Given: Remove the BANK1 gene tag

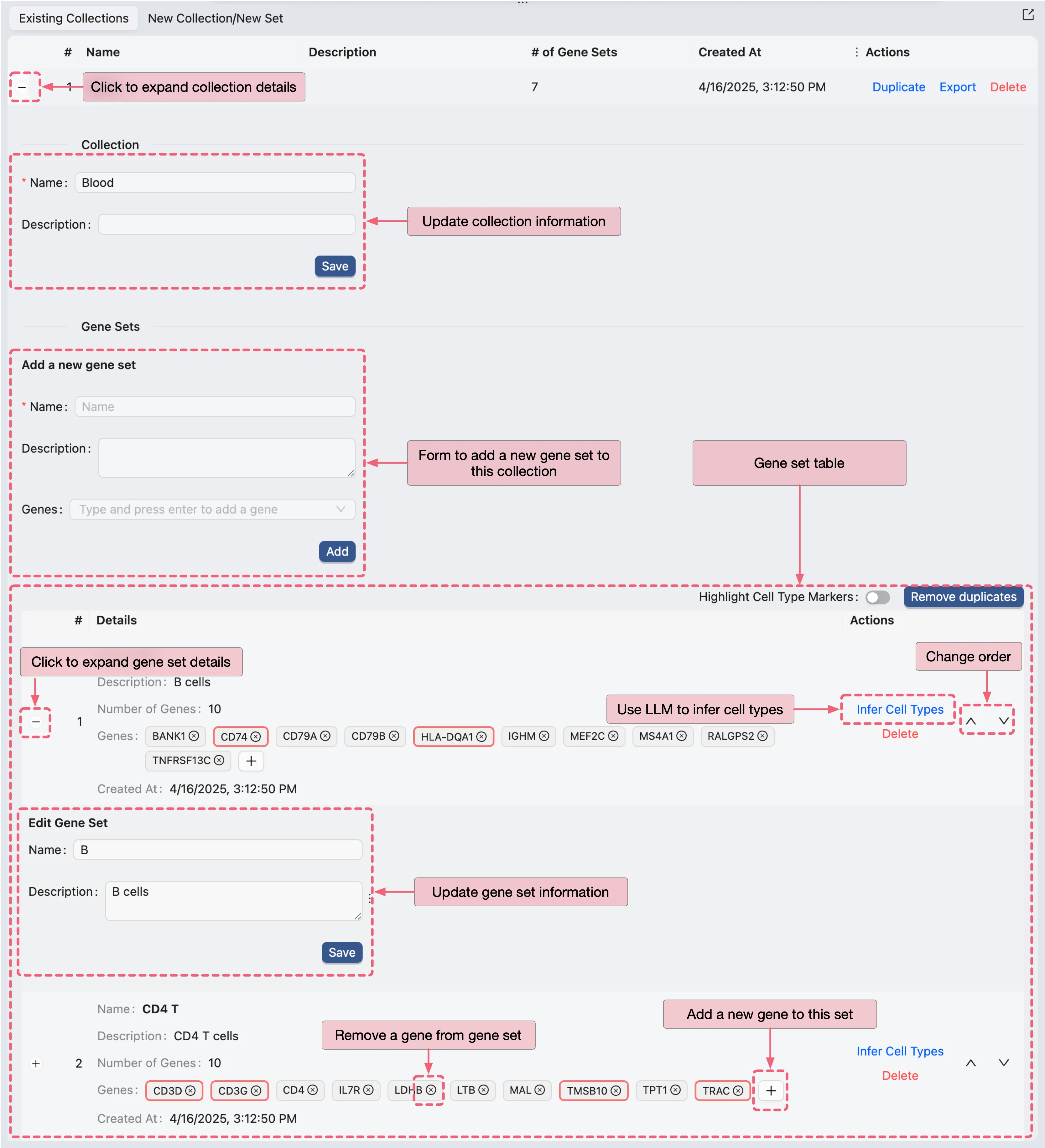Looking at the screenshot, I should pos(194,736).
